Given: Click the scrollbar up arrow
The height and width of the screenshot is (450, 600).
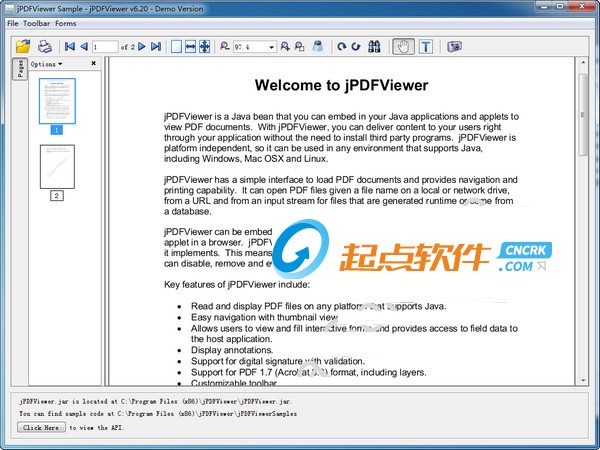Looking at the screenshot, I should pos(583,62).
